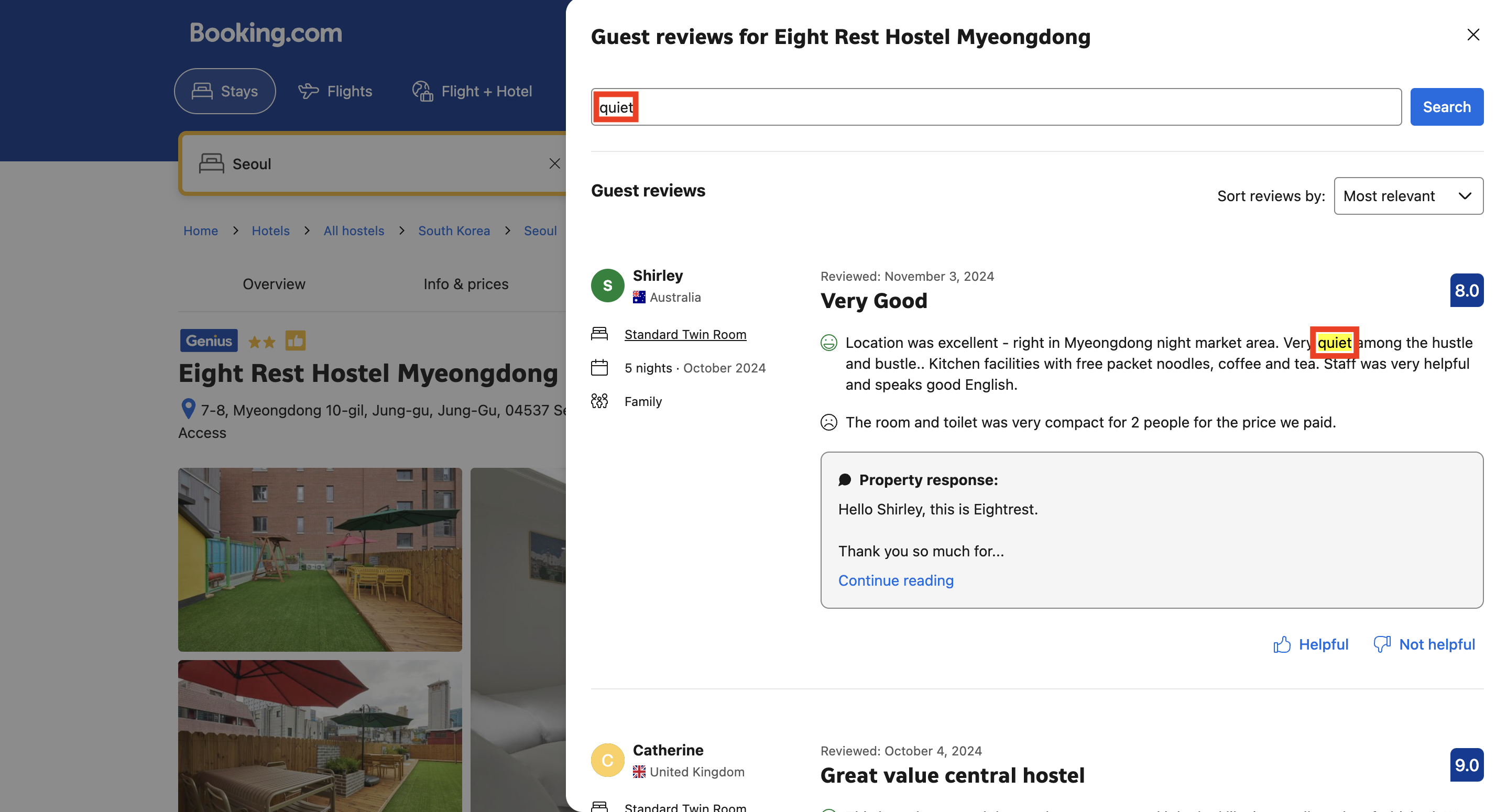
Task: Click the bed icon beside Shirley's Standard Twin Room
Action: pyautogui.click(x=599, y=334)
